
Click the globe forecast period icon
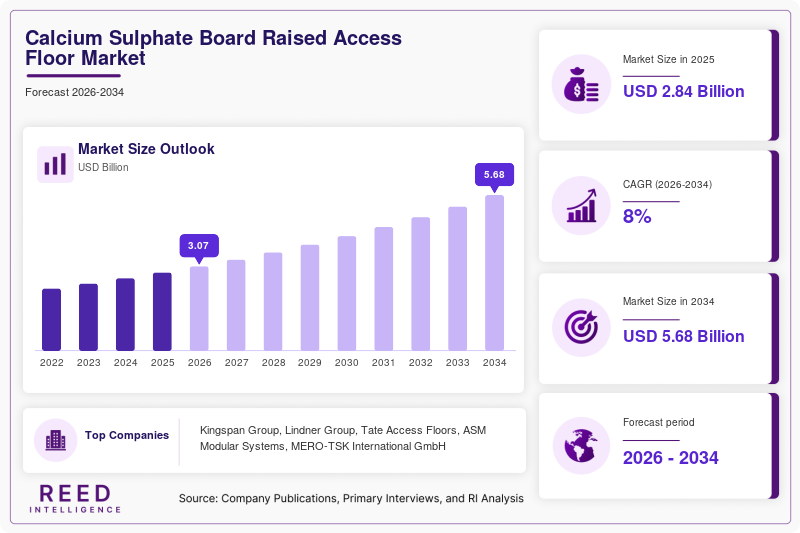pos(581,446)
